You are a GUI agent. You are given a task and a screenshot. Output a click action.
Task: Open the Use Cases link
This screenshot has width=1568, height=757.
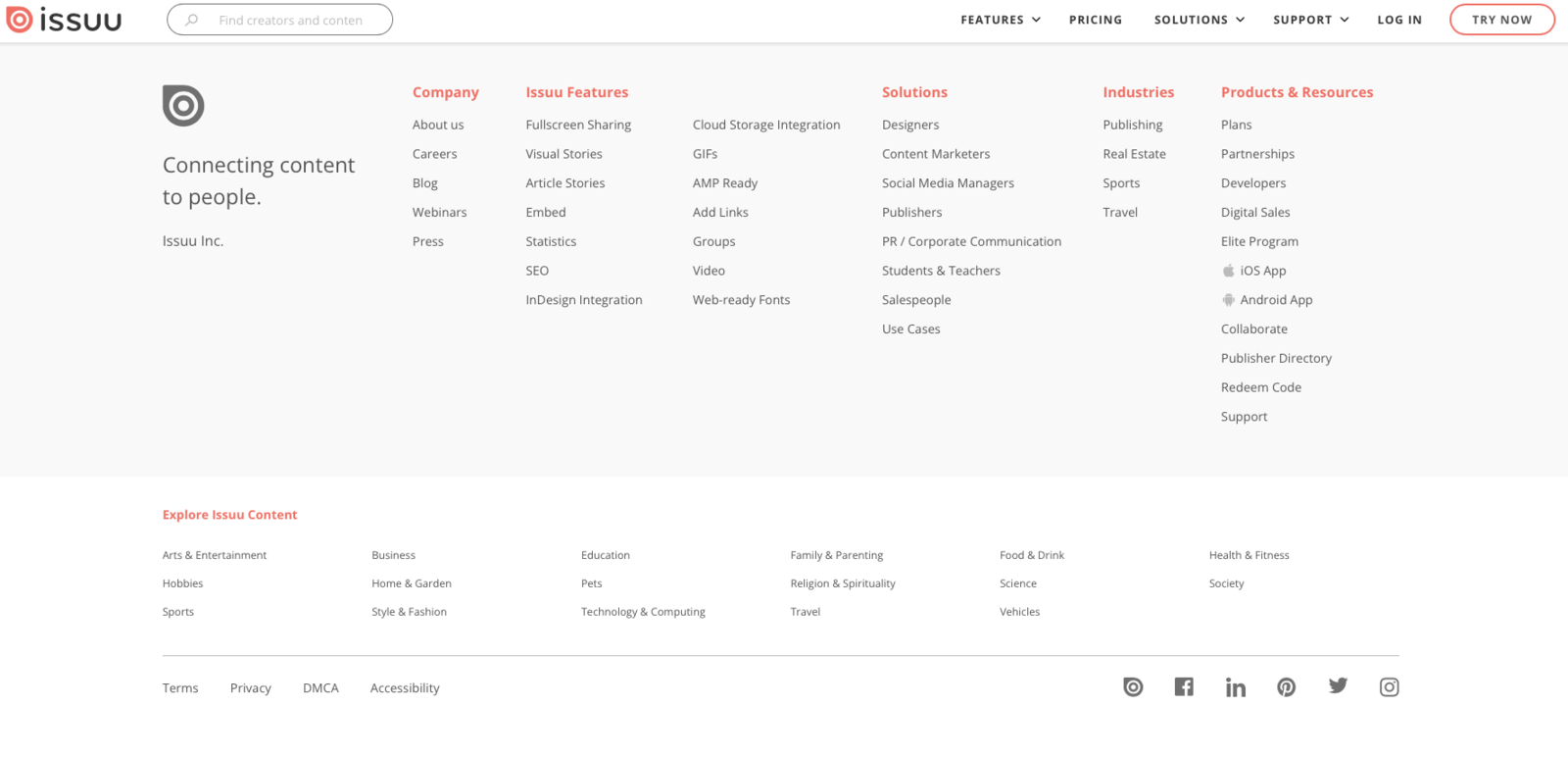[x=911, y=329]
